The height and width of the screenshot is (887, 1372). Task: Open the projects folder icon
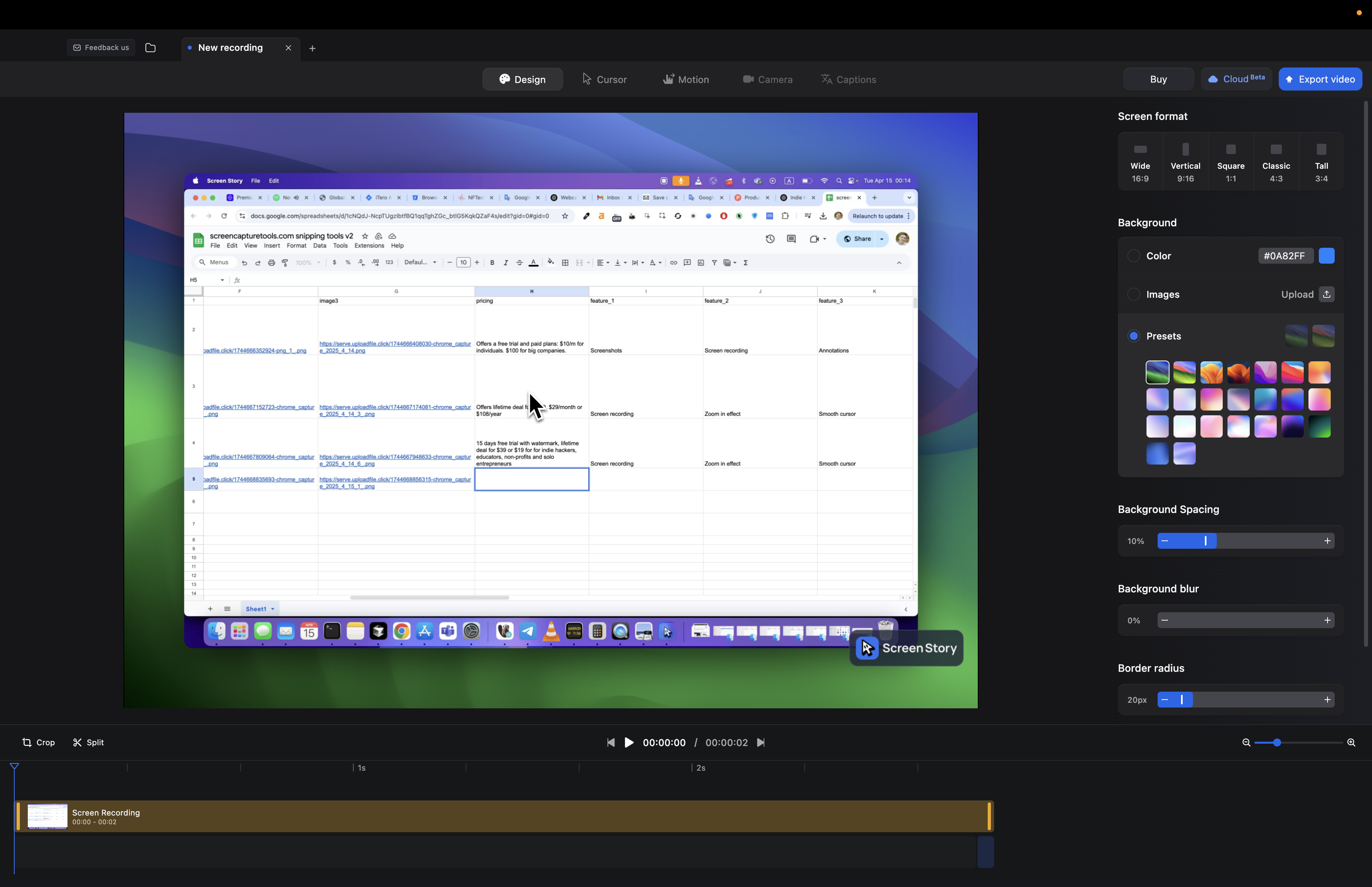(x=150, y=48)
